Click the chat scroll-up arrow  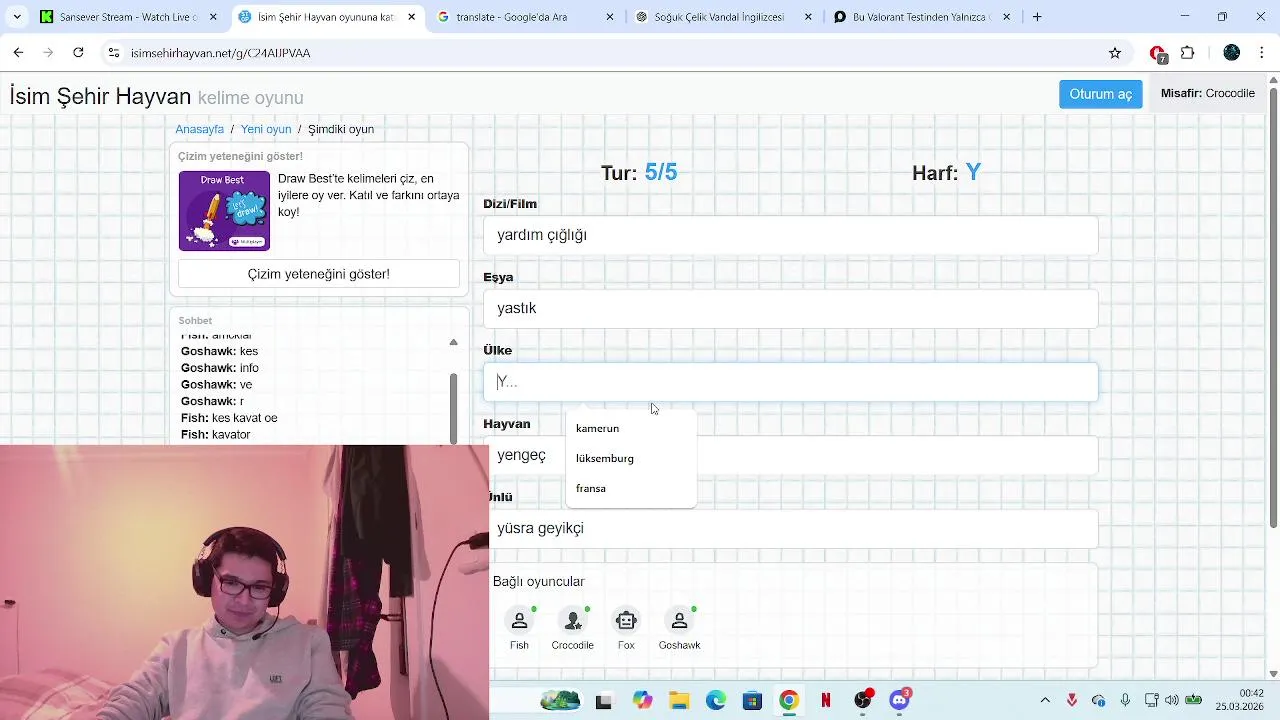point(453,342)
